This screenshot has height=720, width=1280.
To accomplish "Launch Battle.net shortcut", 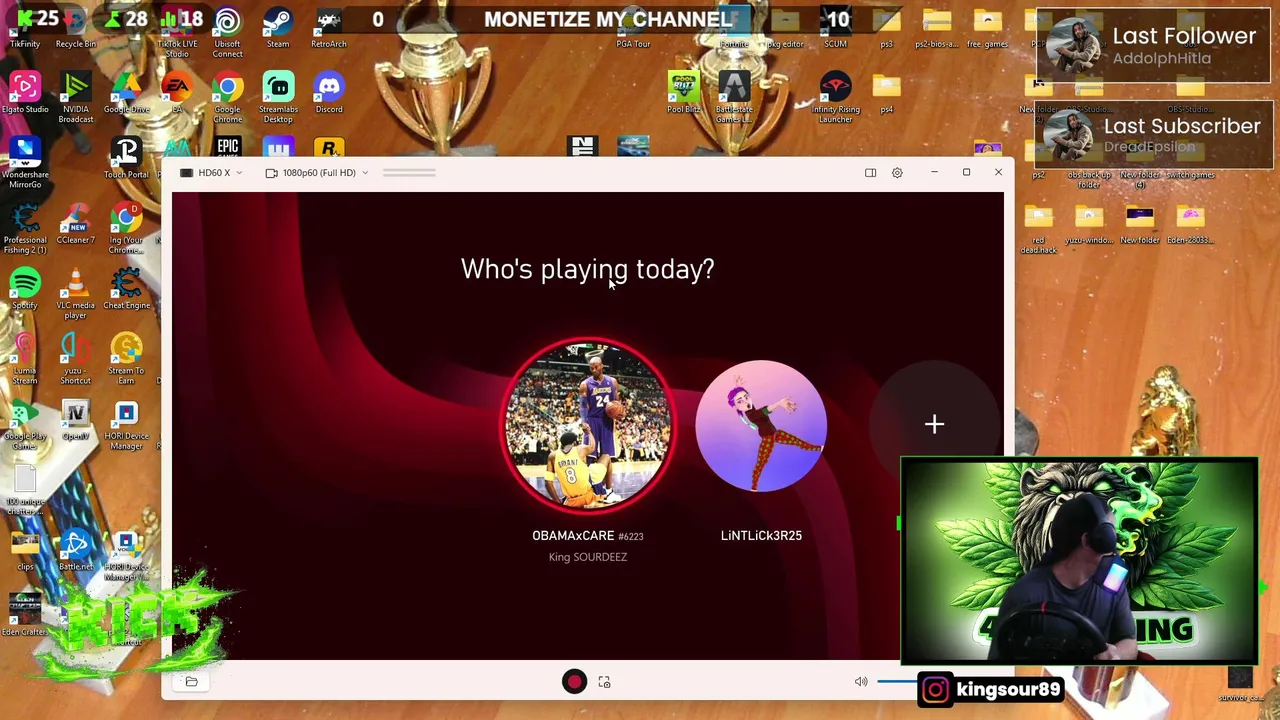I will (76, 551).
